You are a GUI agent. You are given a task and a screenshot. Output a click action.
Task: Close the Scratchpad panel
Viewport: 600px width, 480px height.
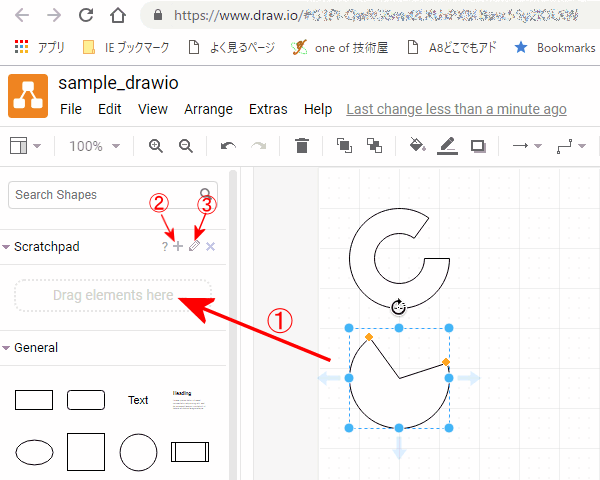point(210,247)
